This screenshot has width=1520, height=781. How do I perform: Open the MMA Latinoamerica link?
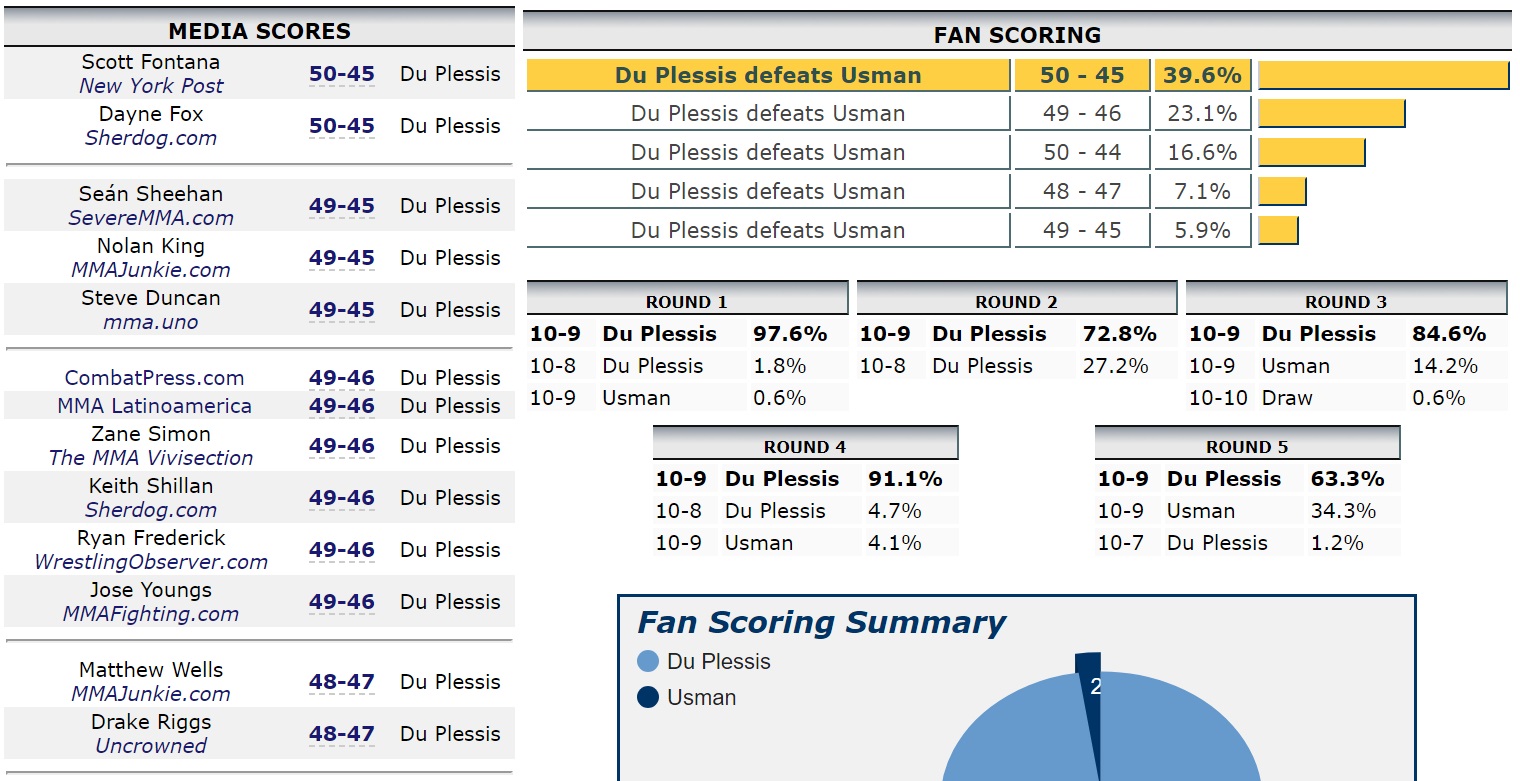(154, 406)
